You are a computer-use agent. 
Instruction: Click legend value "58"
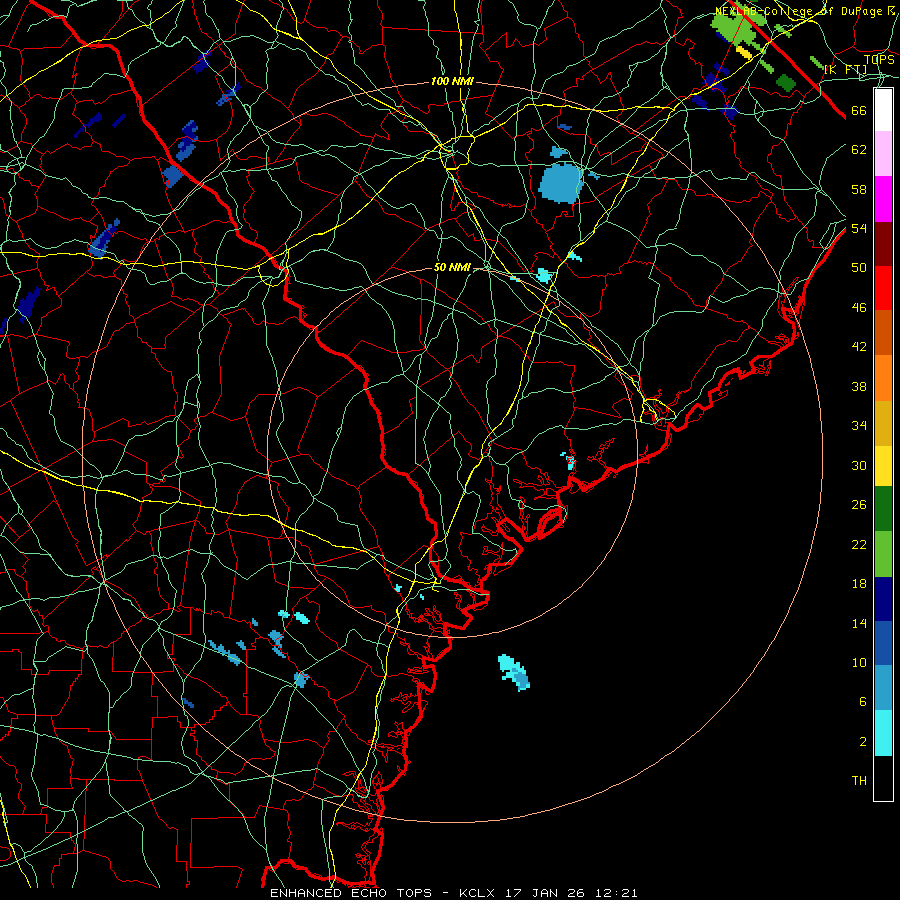click(859, 189)
